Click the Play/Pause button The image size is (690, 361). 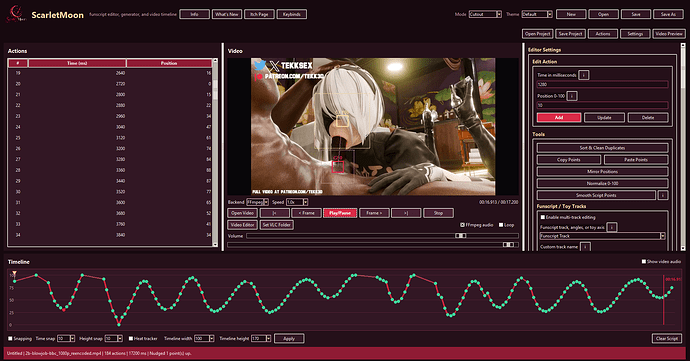point(340,213)
